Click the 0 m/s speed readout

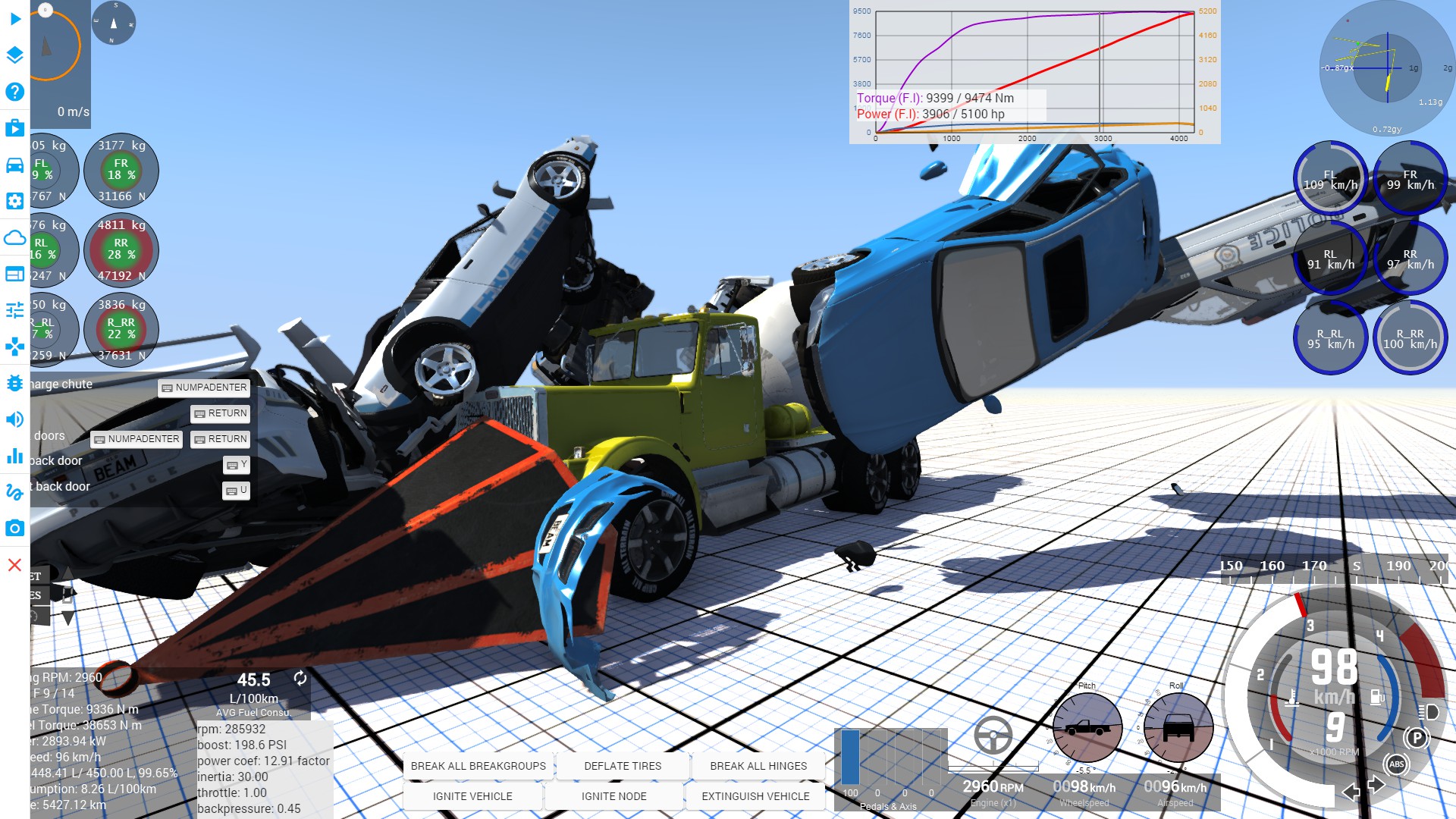click(x=73, y=111)
